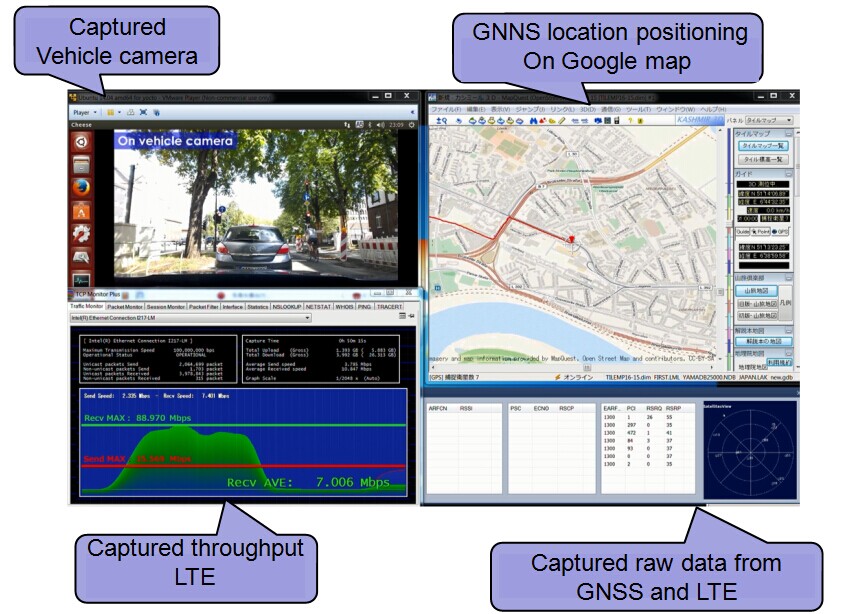The image size is (858, 614).
Task: Click the タイル標高一覧 button
Action: (763, 159)
